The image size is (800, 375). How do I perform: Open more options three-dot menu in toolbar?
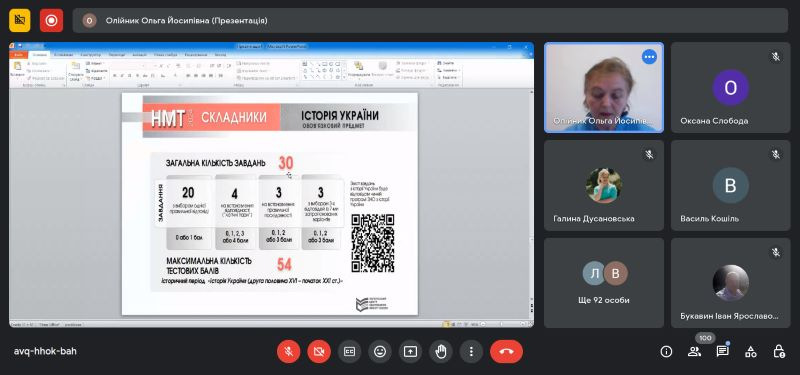click(x=471, y=352)
